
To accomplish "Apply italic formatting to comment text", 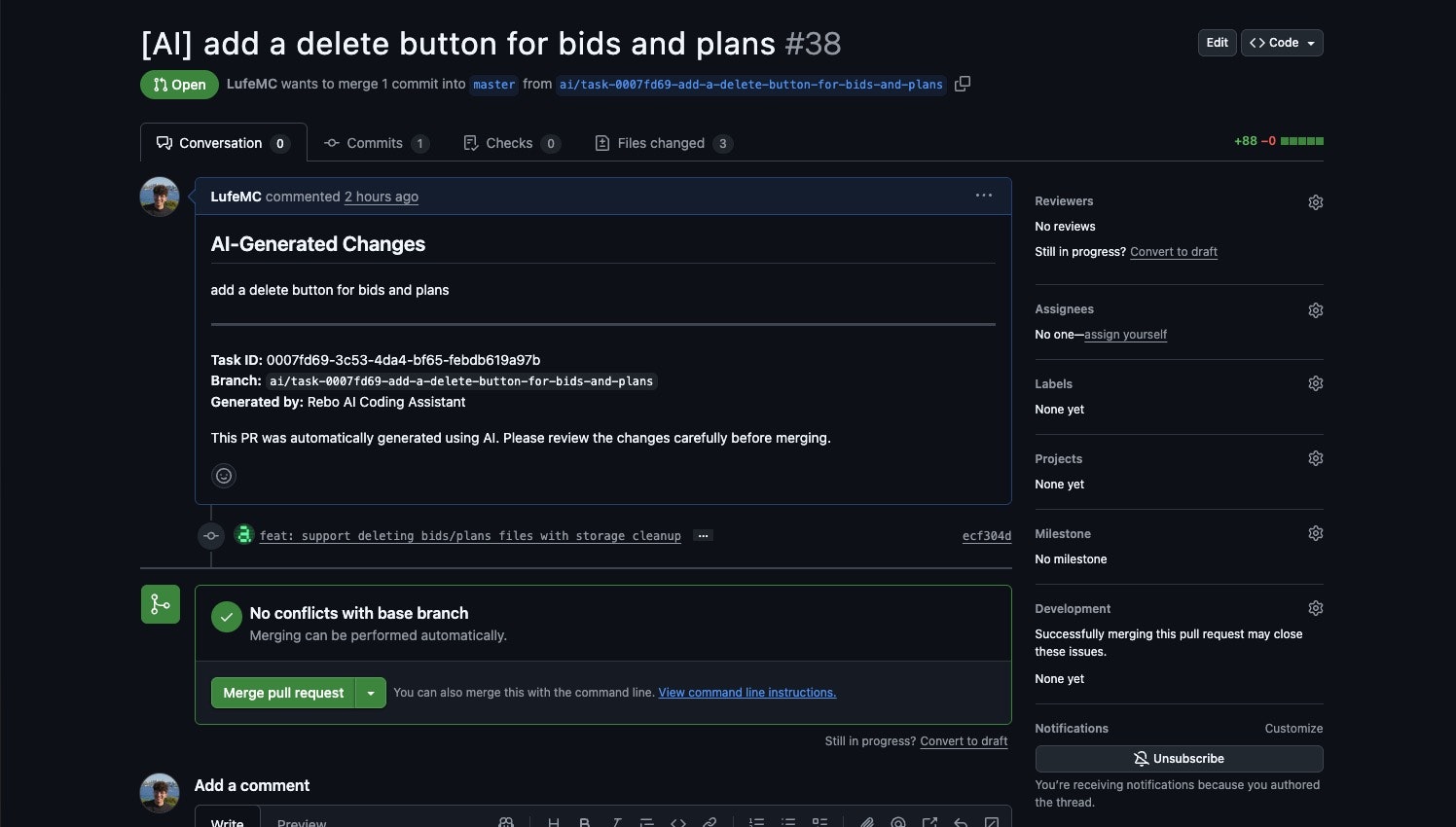I will (616, 822).
